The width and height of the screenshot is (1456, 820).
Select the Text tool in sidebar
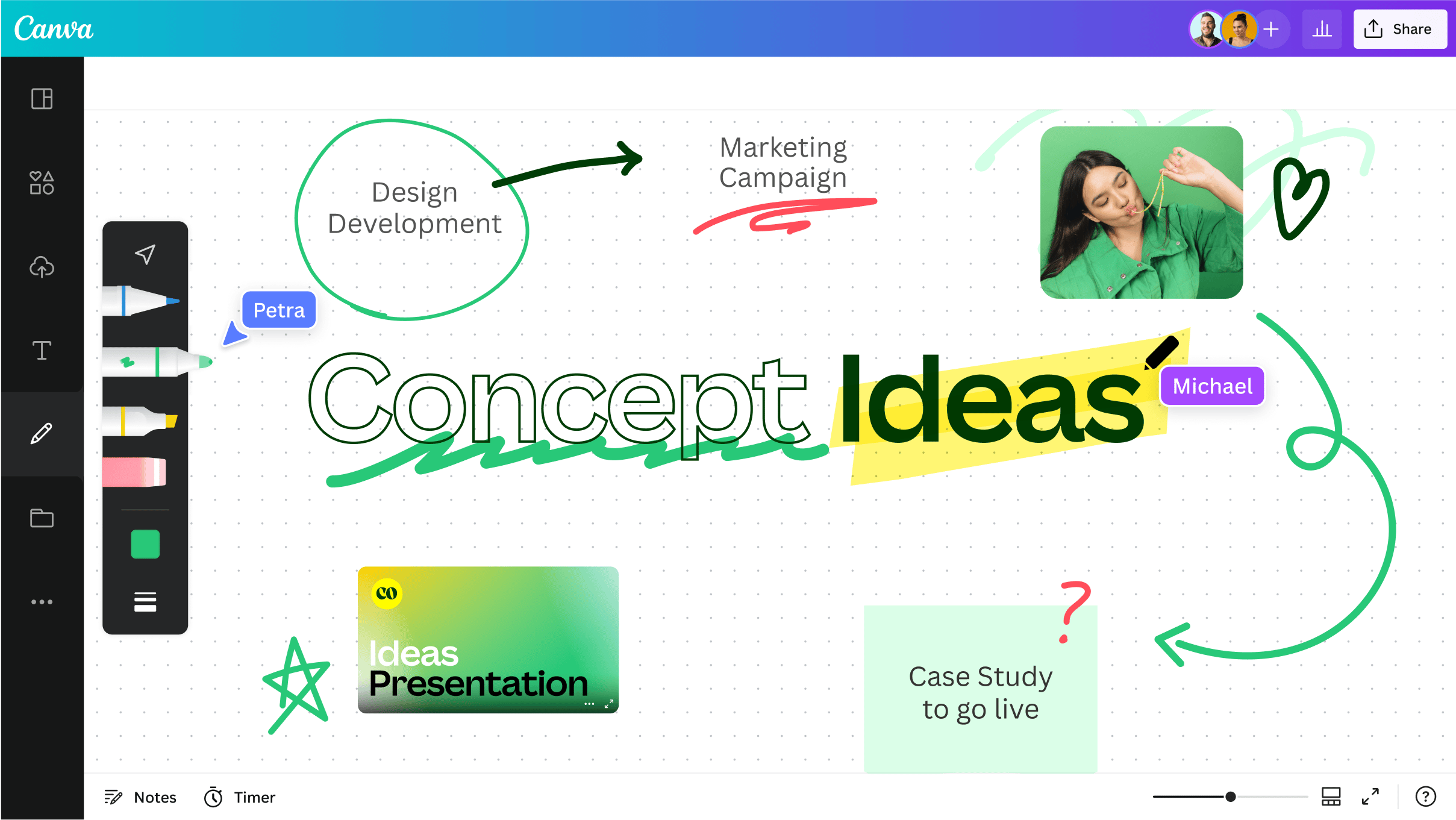coord(42,351)
